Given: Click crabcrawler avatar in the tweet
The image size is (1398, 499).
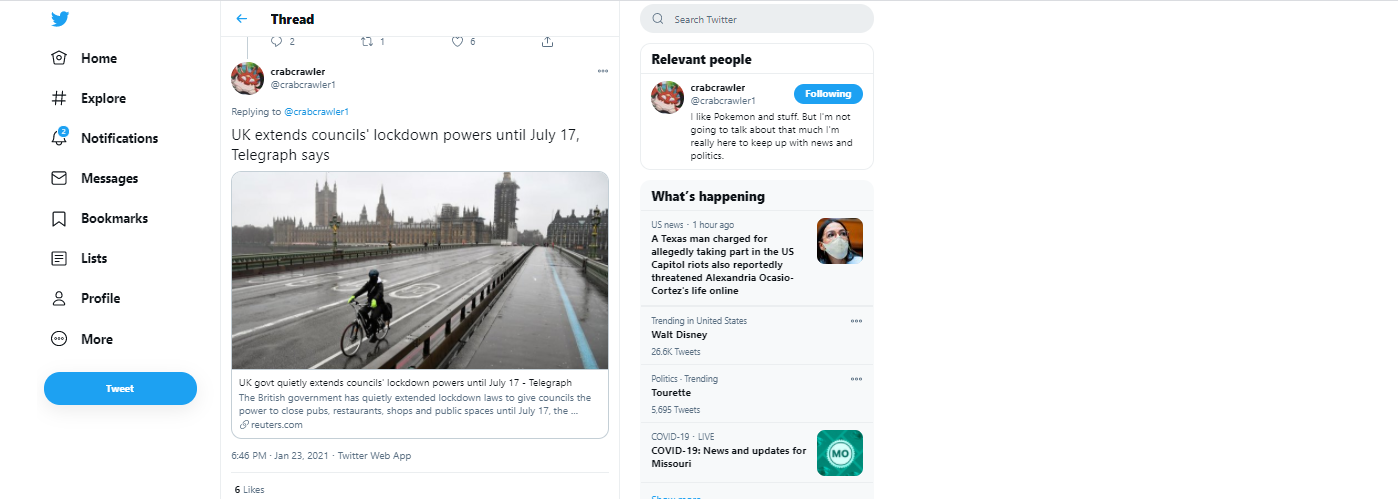Looking at the screenshot, I should 247,78.
